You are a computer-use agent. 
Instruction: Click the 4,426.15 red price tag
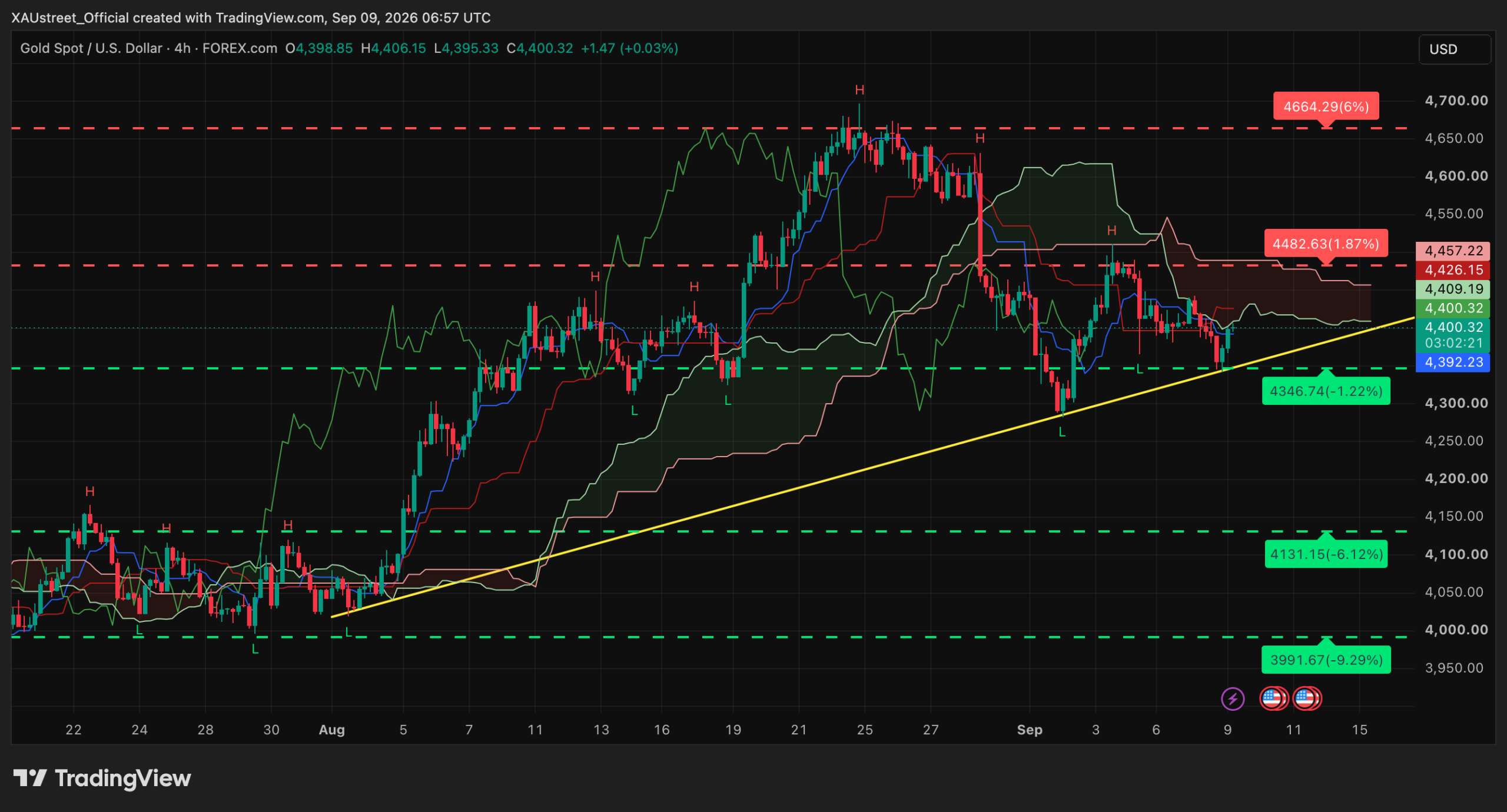(x=1453, y=270)
